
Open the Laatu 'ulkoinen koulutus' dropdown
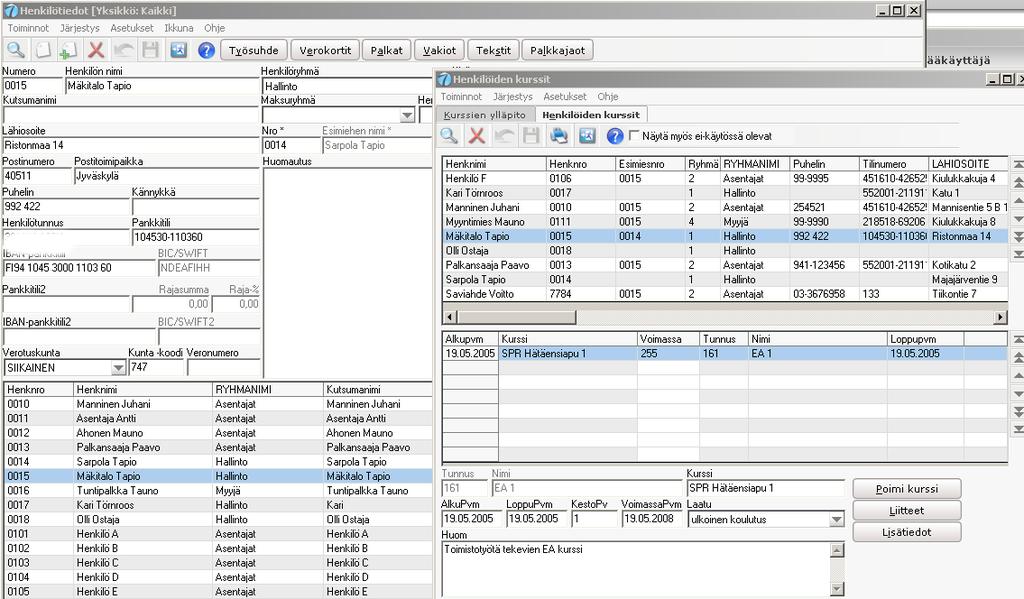837,520
